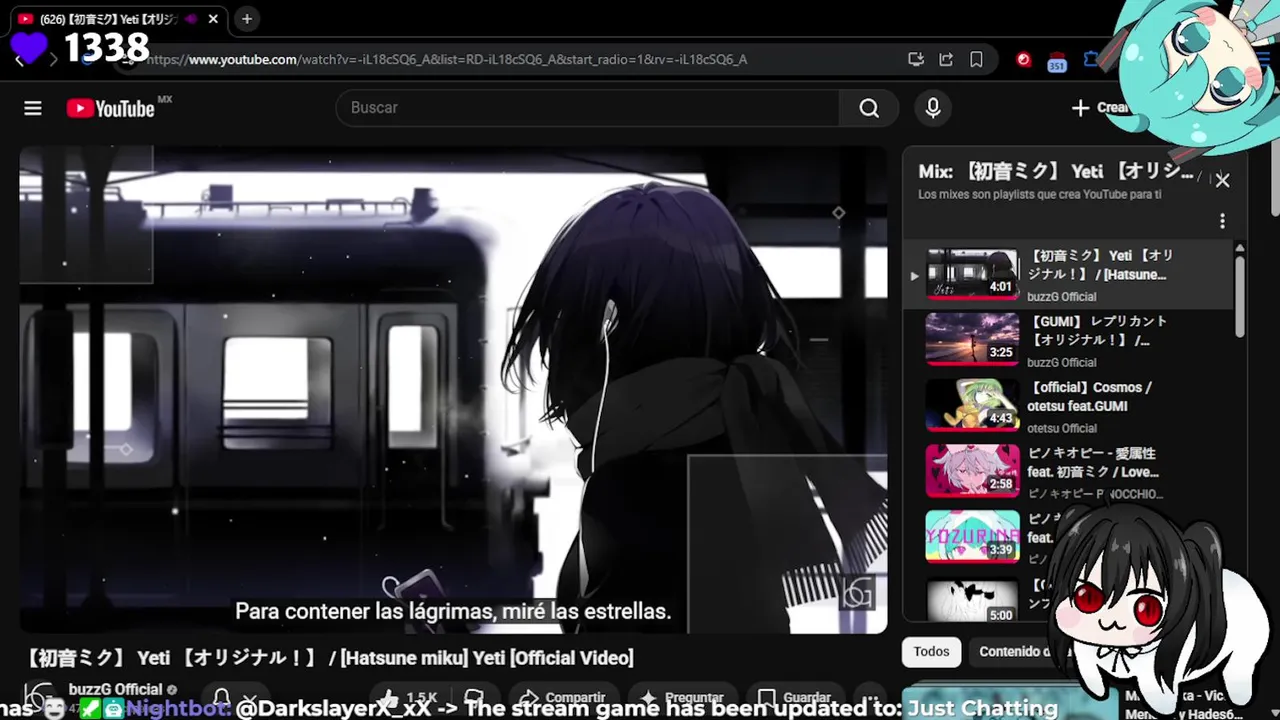Open the YouTube hamburger guide menu
Viewport: 1280px width, 720px height.
point(33,108)
